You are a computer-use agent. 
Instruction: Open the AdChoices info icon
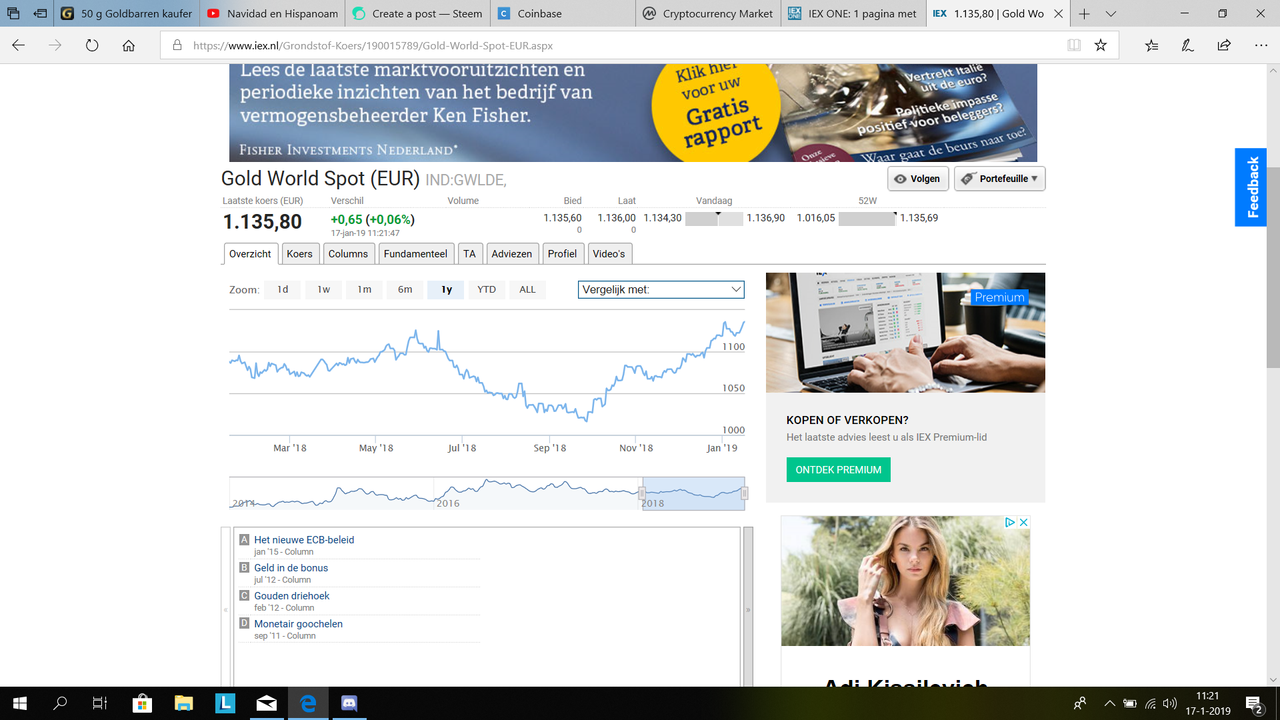coord(1011,522)
